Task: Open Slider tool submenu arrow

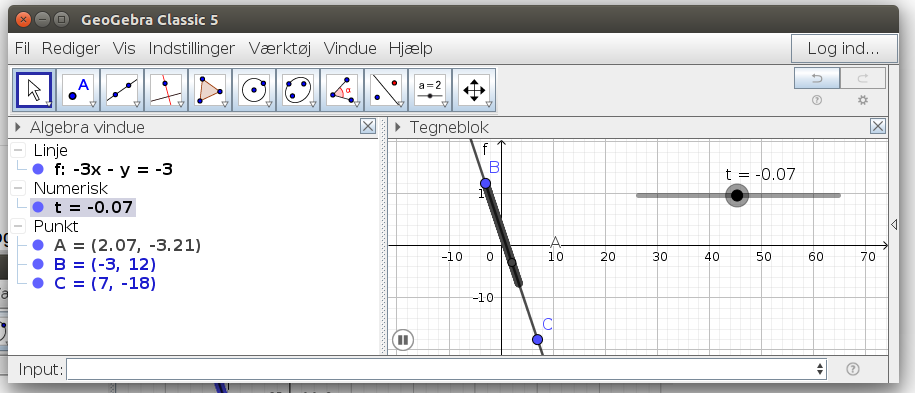Action: point(445,105)
